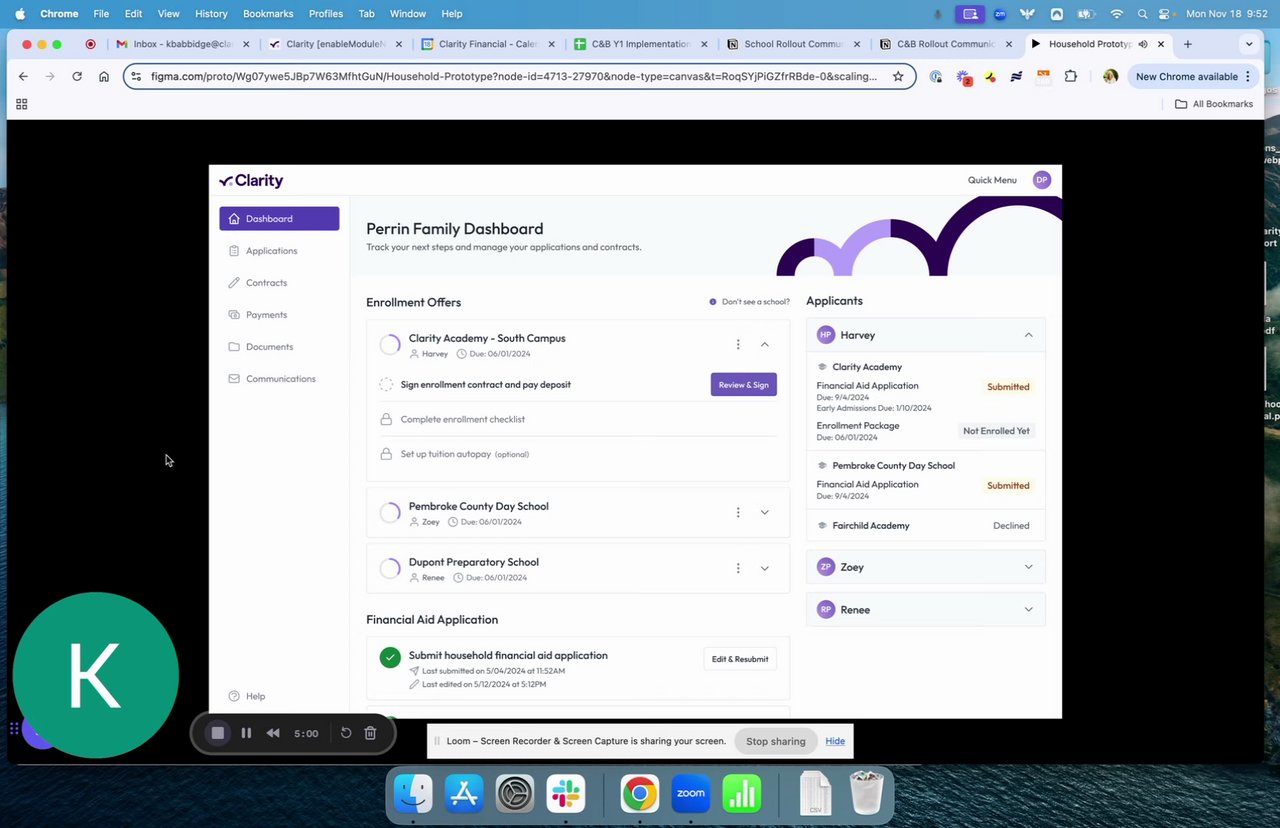Viewport: 1280px width, 828px height.
Task: Click the lock icon for tuition autopay
Action: pyautogui.click(x=386, y=454)
